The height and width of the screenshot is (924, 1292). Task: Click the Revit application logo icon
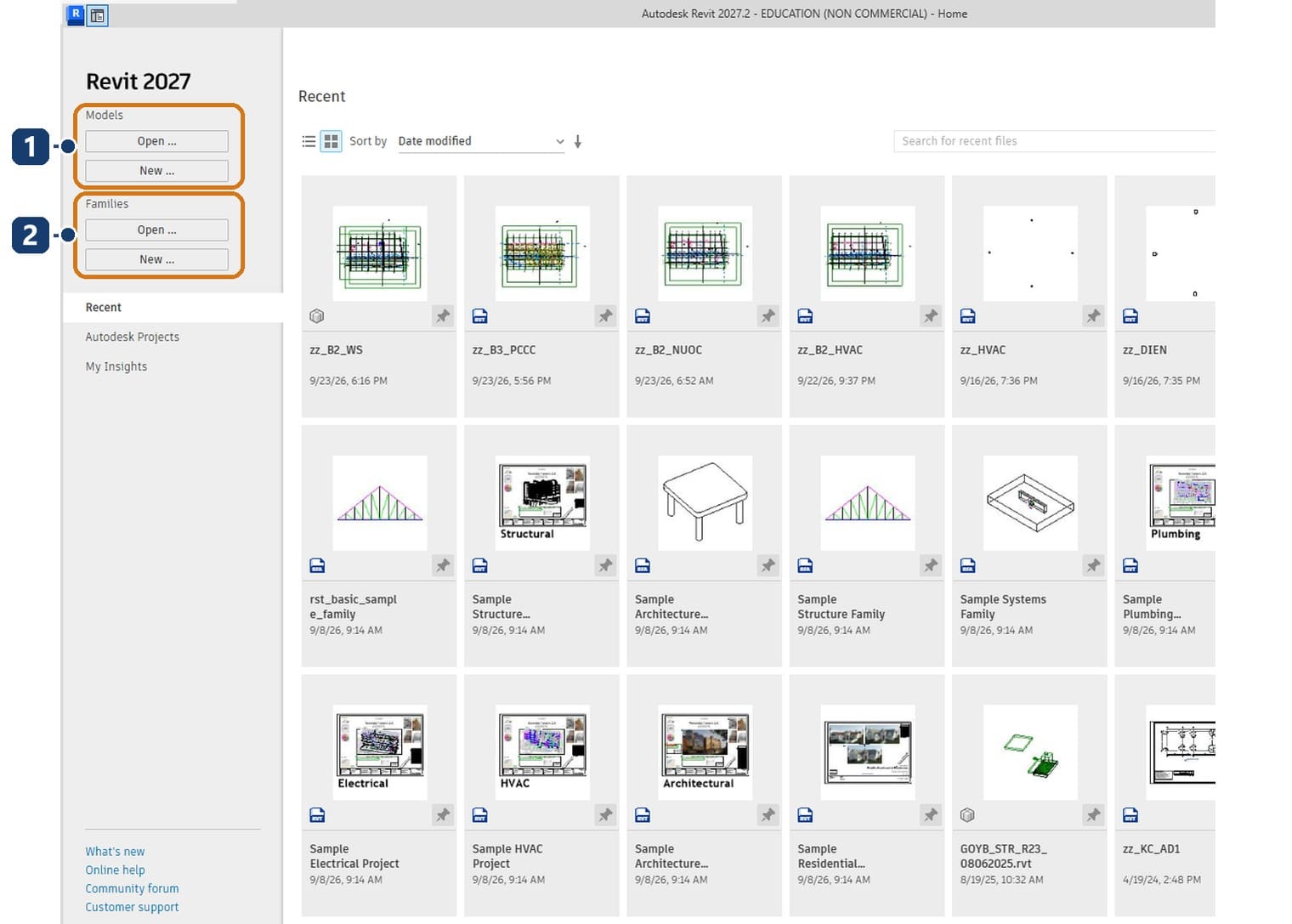[76, 14]
